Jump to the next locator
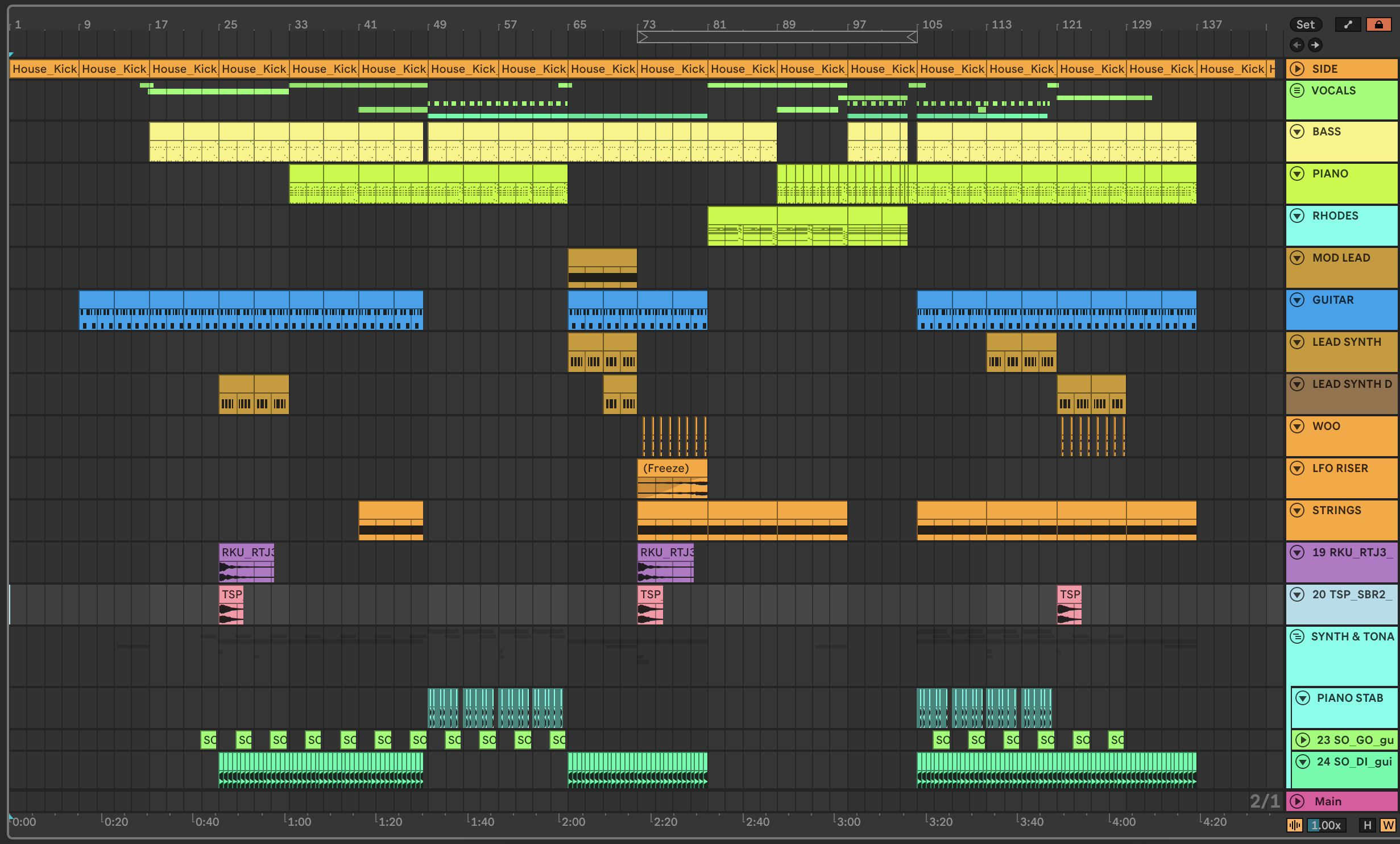This screenshot has width=1400, height=844. [1315, 45]
